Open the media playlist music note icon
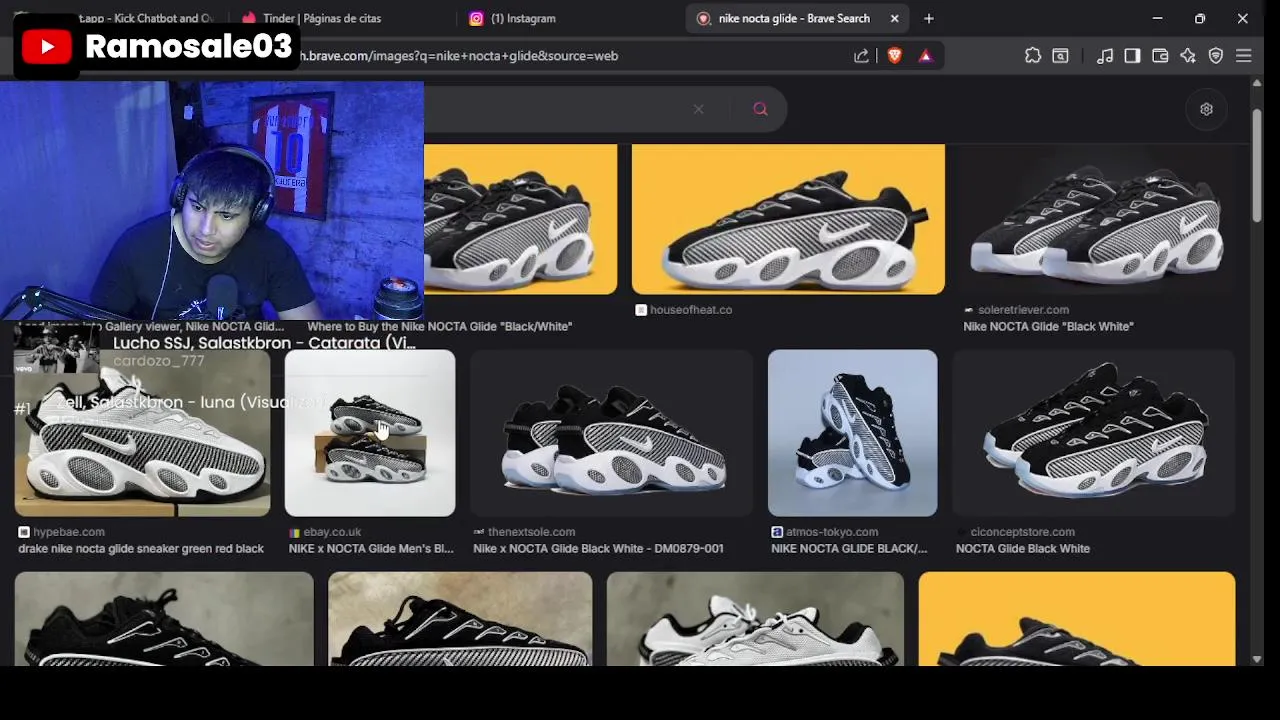 (1105, 56)
